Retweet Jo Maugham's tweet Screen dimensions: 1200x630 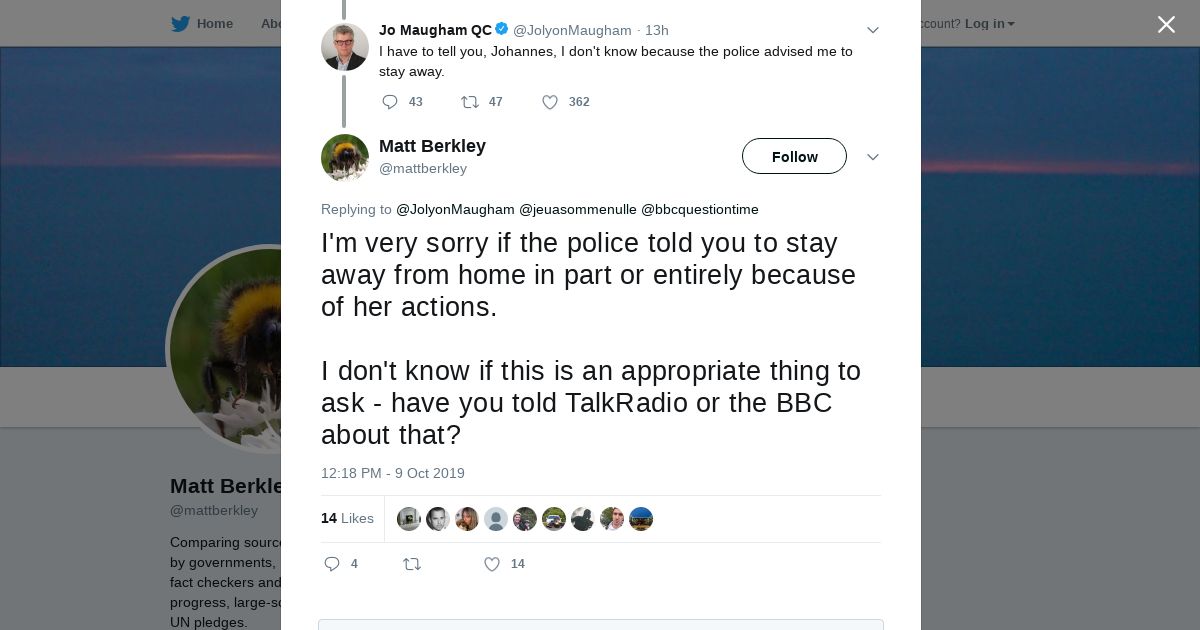click(x=469, y=102)
